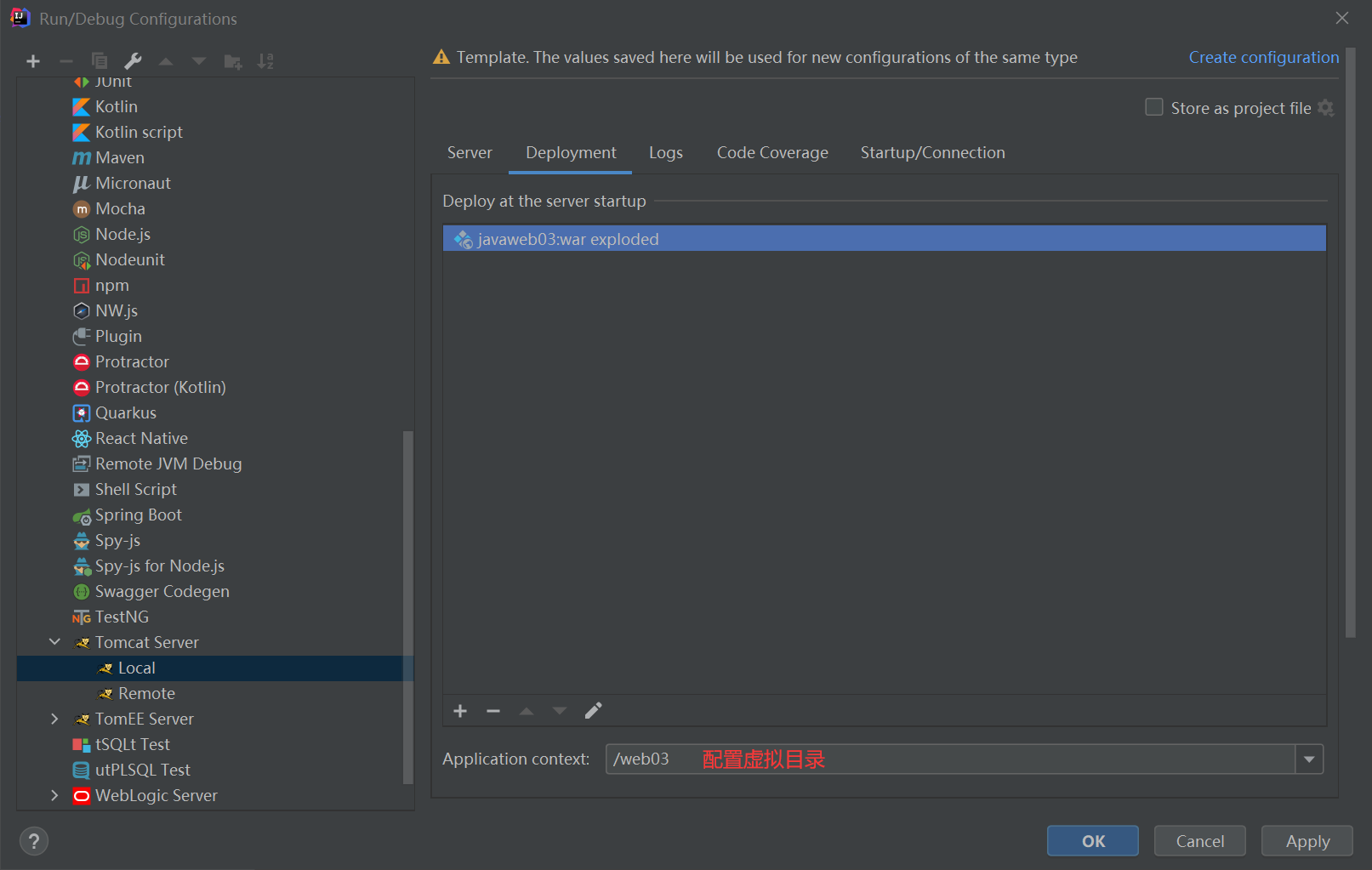Click the sort configurations alphabetically icon
Screen dimensions: 1372x870
(265, 61)
